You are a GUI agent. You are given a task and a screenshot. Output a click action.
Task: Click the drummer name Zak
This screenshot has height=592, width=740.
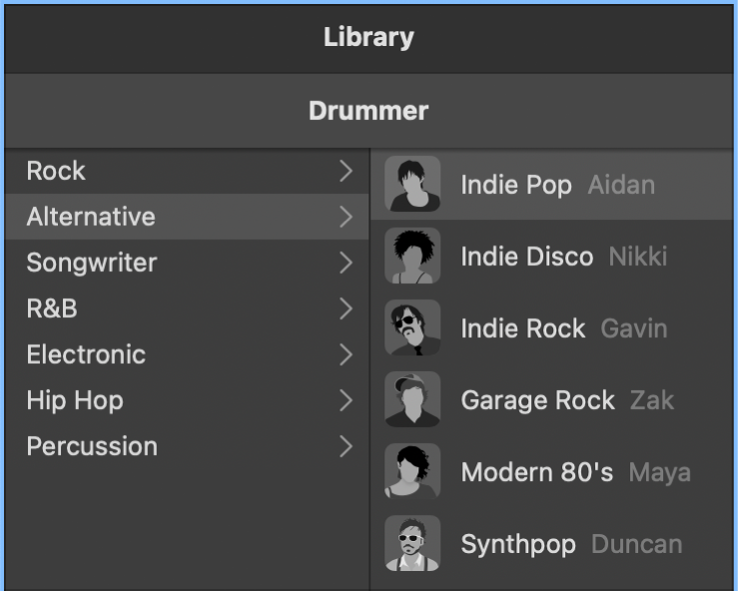tap(652, 400)
